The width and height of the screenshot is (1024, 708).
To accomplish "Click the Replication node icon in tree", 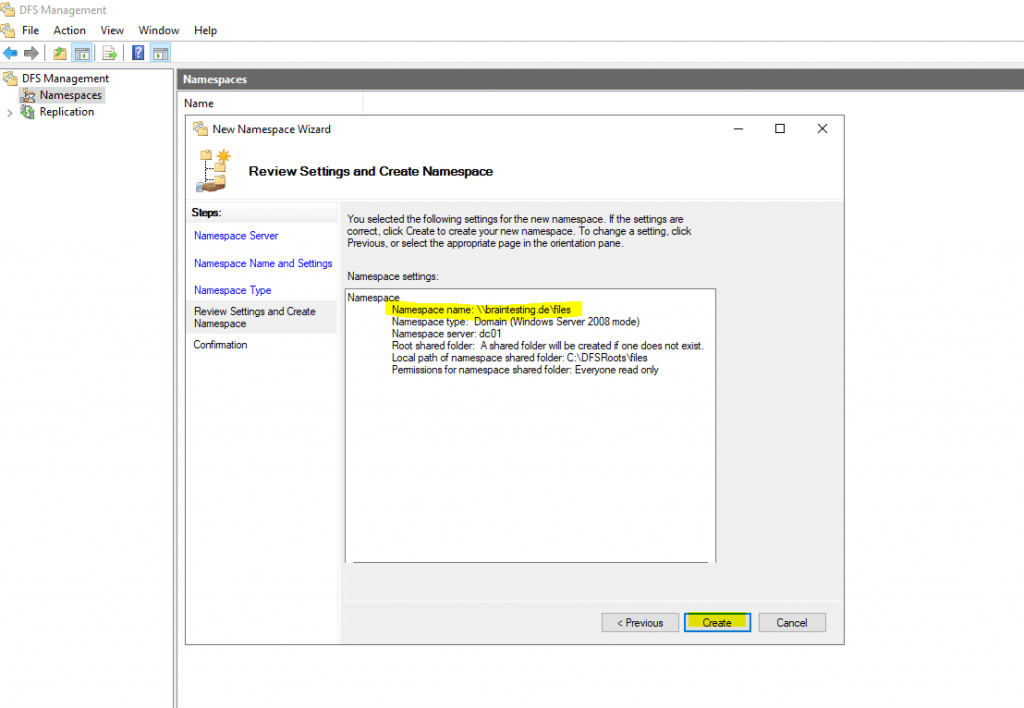I will [28, 112].
